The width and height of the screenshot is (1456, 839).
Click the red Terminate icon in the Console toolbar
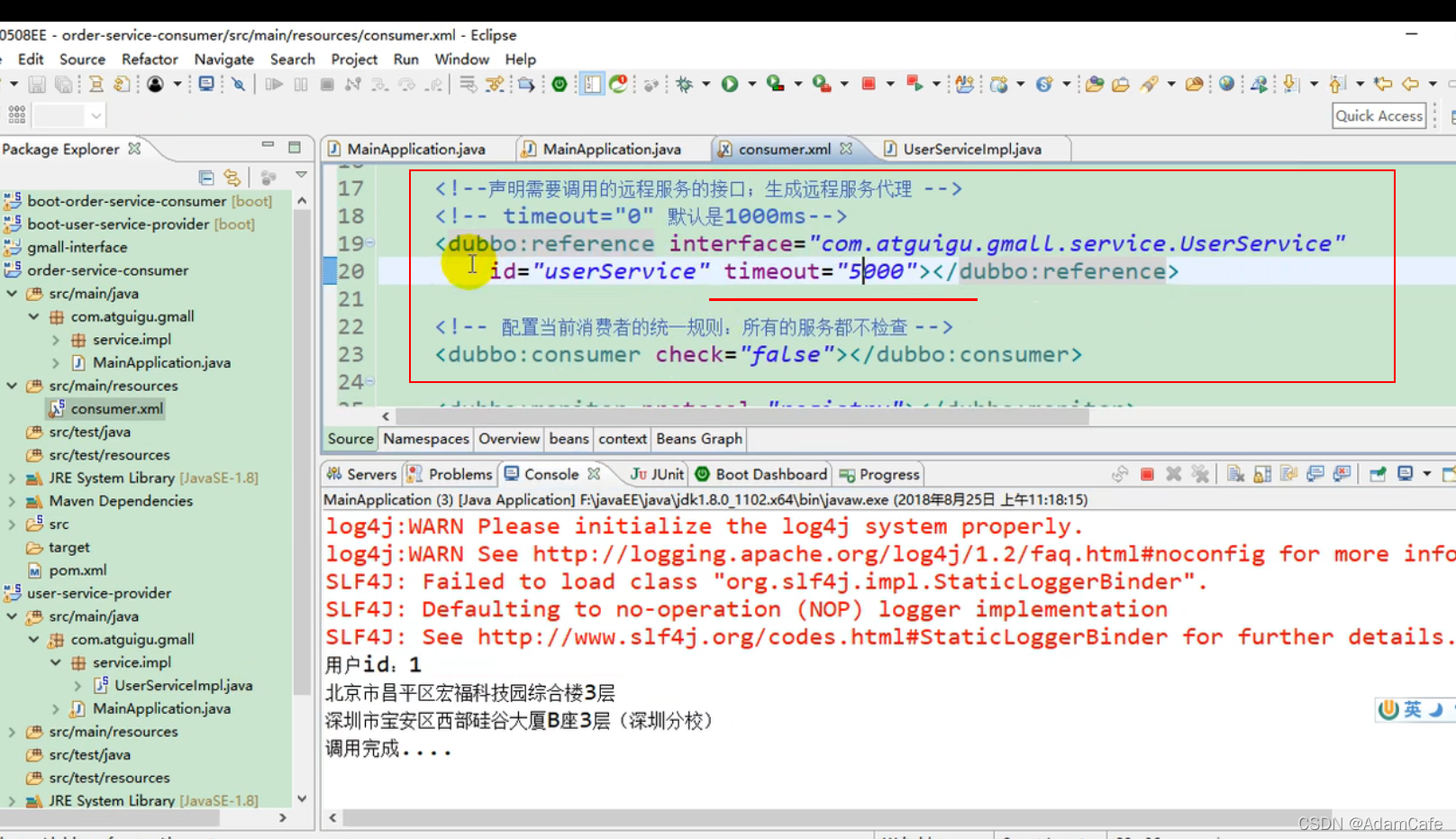1147,474
